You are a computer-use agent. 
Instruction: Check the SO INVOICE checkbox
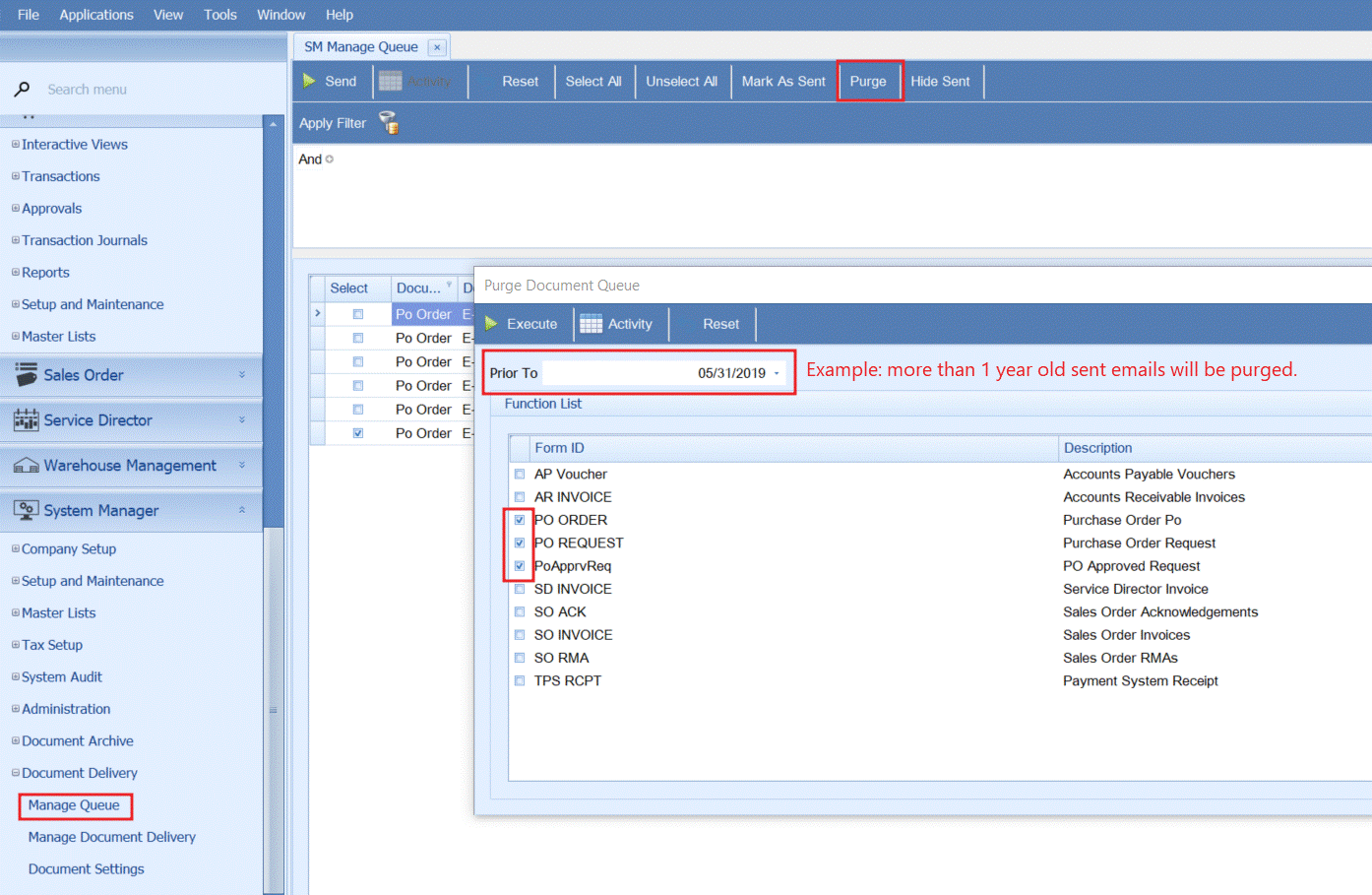tap(520, 635)
